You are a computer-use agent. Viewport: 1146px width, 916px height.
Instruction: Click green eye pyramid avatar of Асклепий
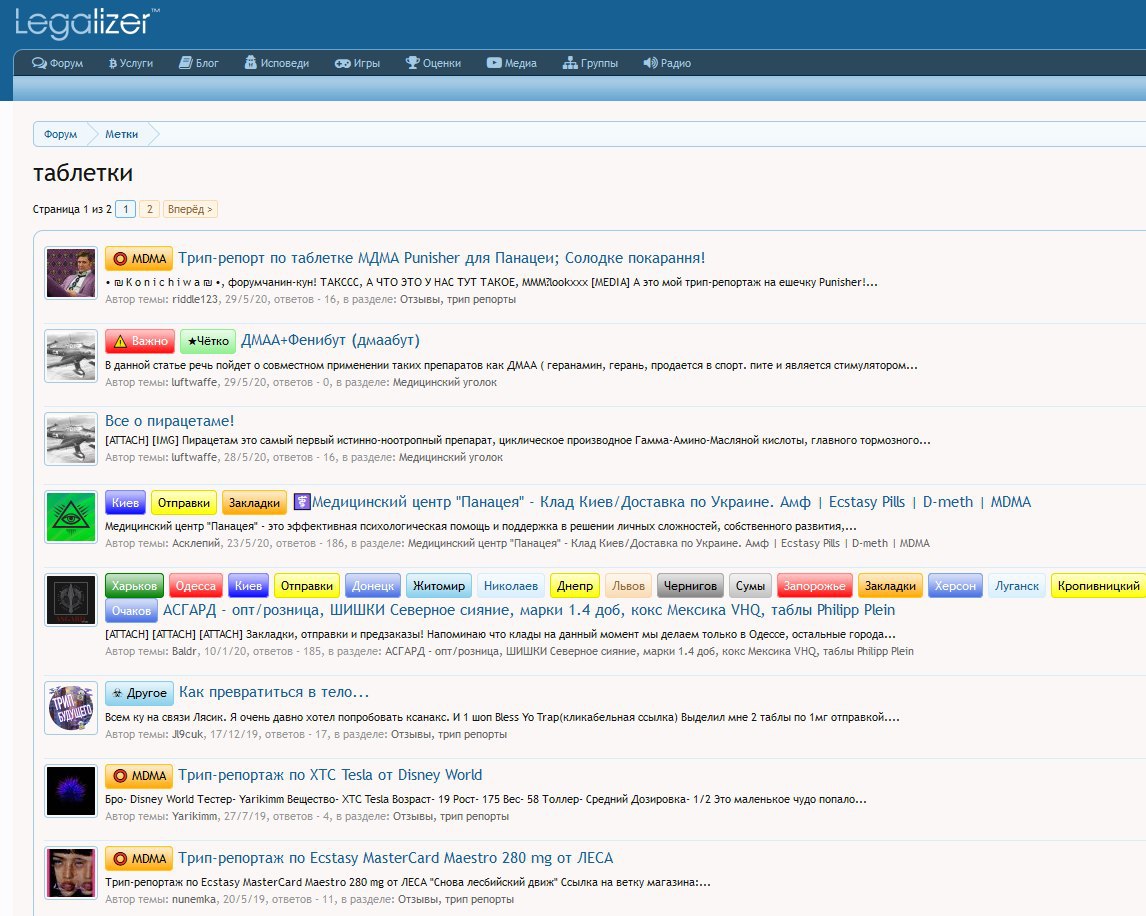tap(71, 517)
